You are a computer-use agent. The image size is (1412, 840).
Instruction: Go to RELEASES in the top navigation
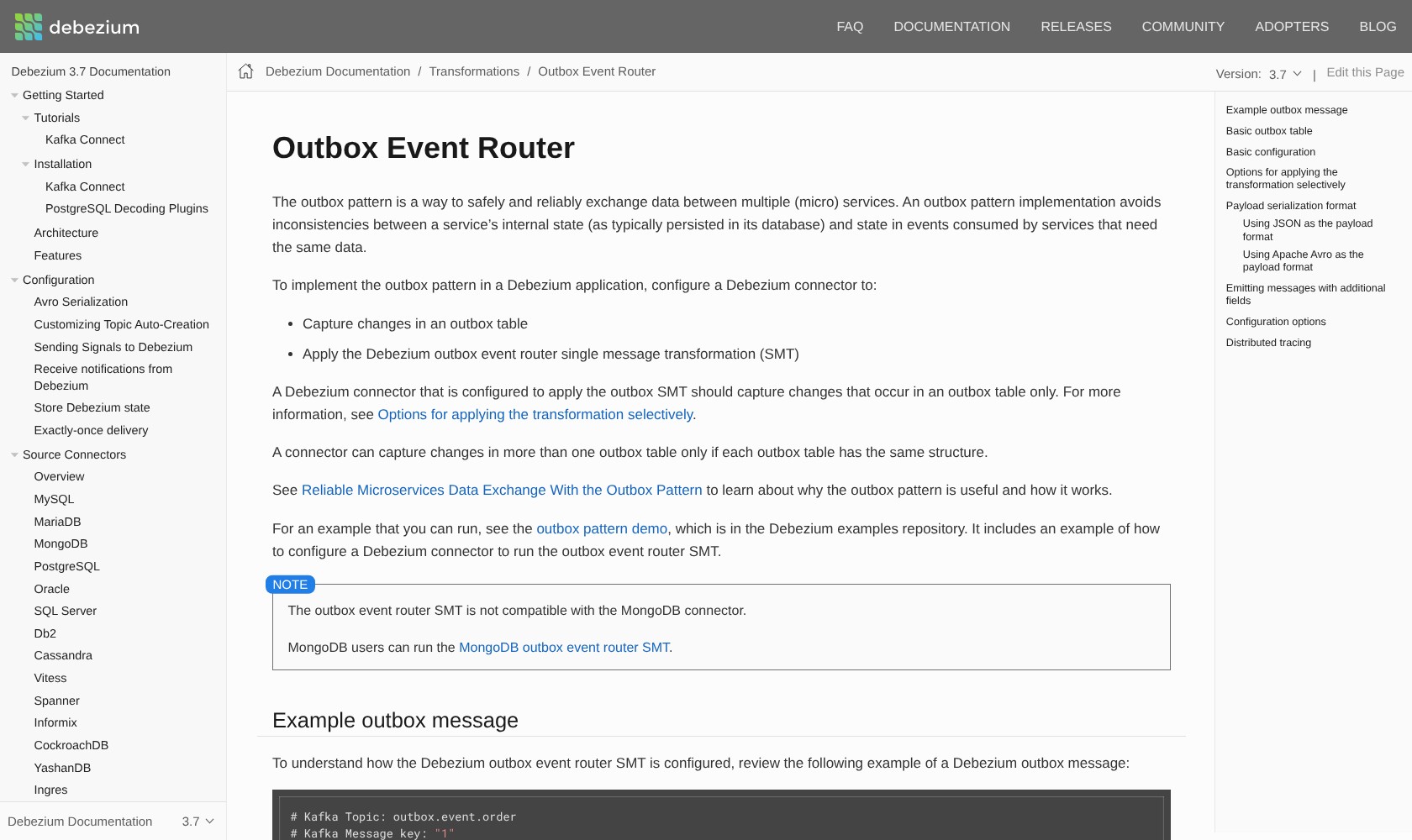(1076, 27)
